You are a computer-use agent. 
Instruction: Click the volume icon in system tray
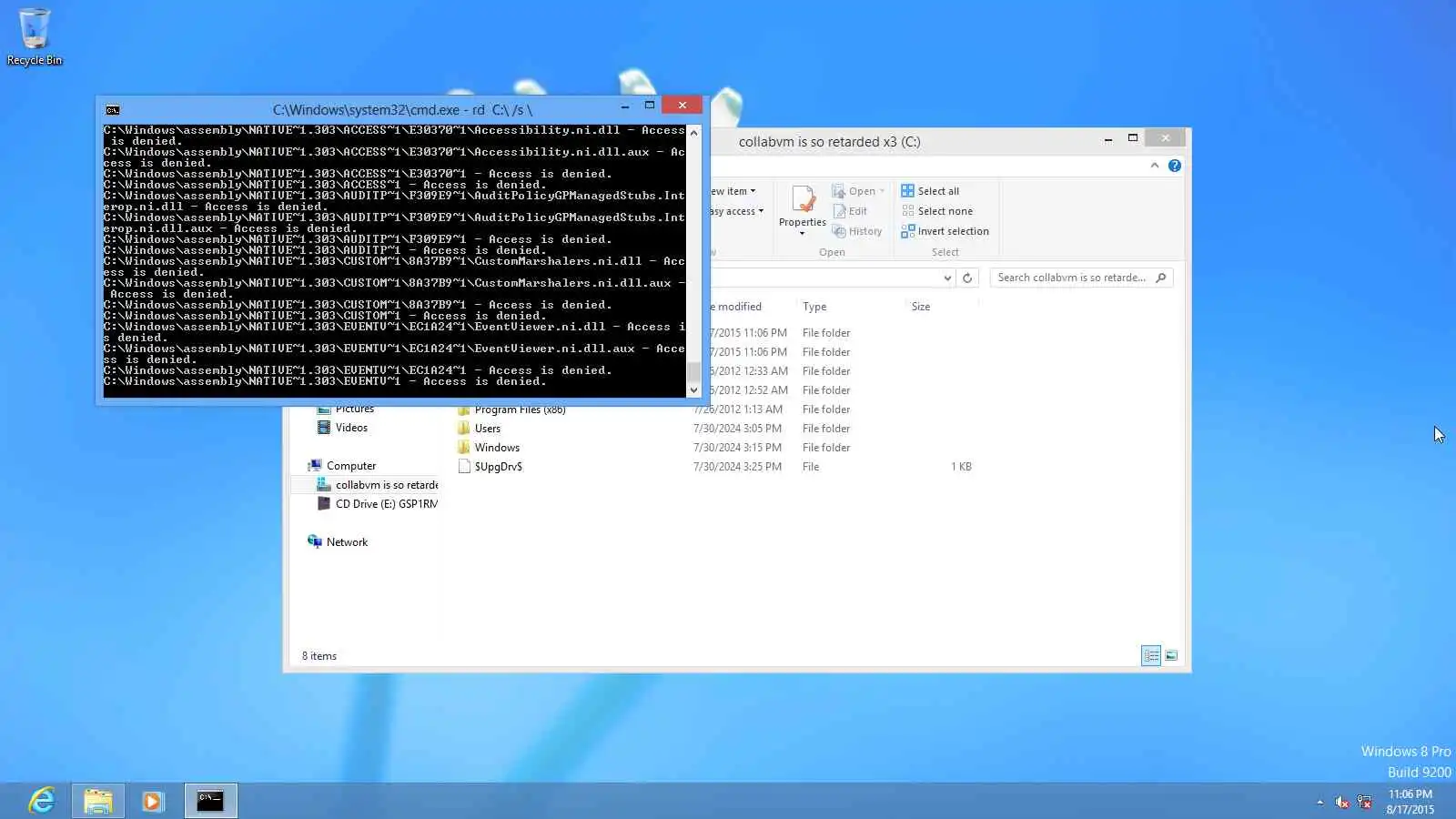click(1341, 802)
